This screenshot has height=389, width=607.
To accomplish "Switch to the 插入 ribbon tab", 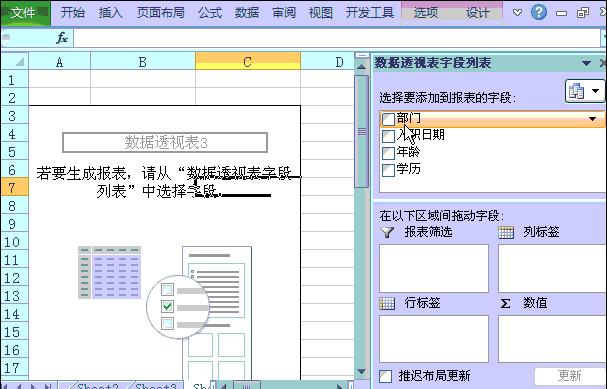I will 111,13.
